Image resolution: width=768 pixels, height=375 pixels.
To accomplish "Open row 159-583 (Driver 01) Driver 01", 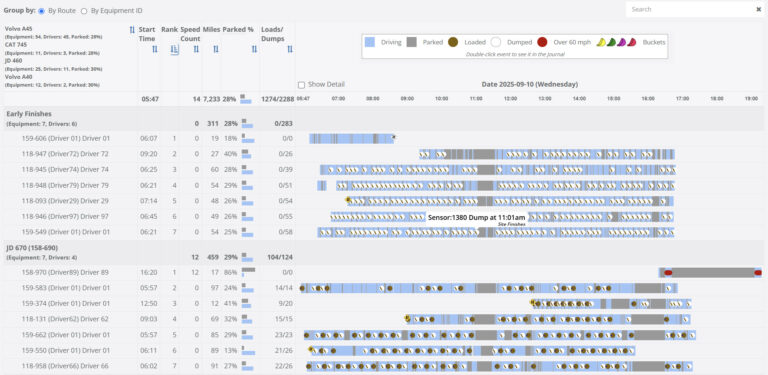I will click(66, 288).
